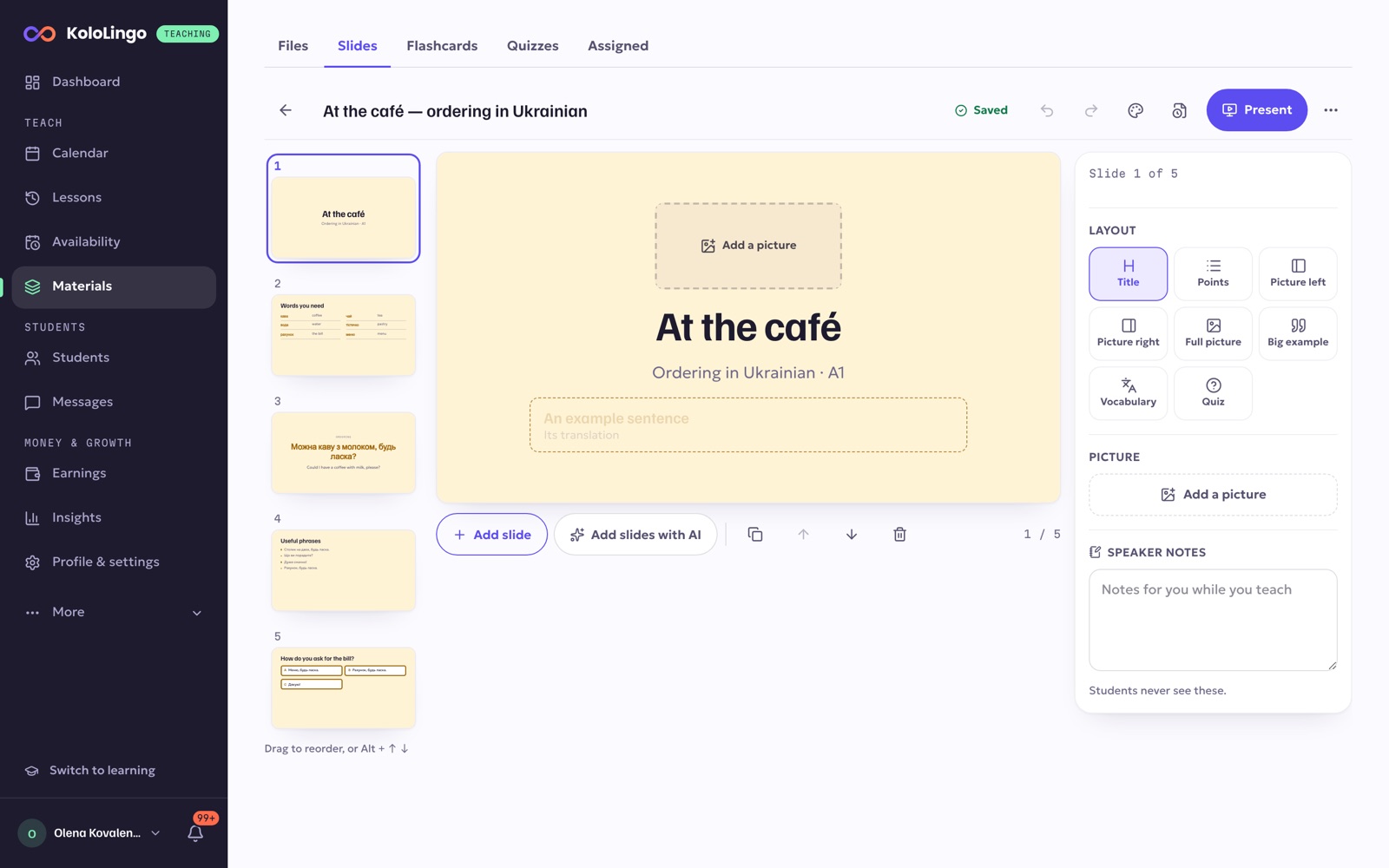Click the Speaker notes text area
Viewport: 1389px width, 868px height.
coord(1213,620)
